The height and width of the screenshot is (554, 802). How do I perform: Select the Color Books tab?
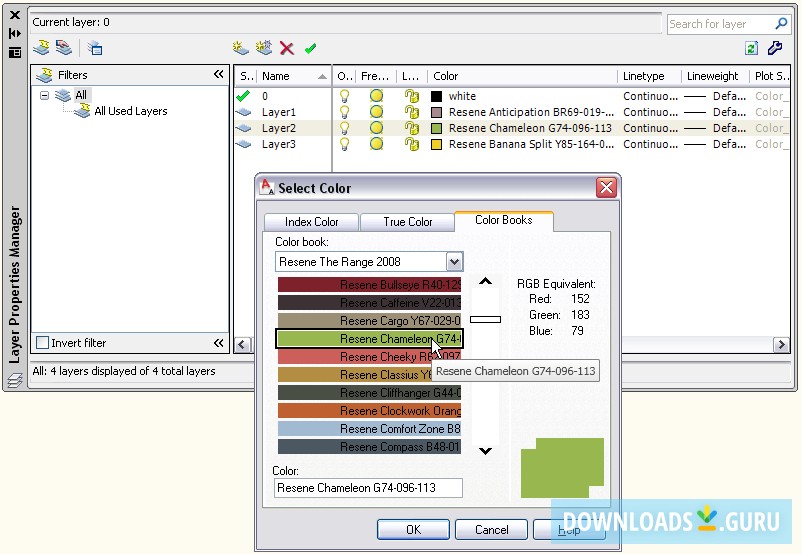[504, 220]
